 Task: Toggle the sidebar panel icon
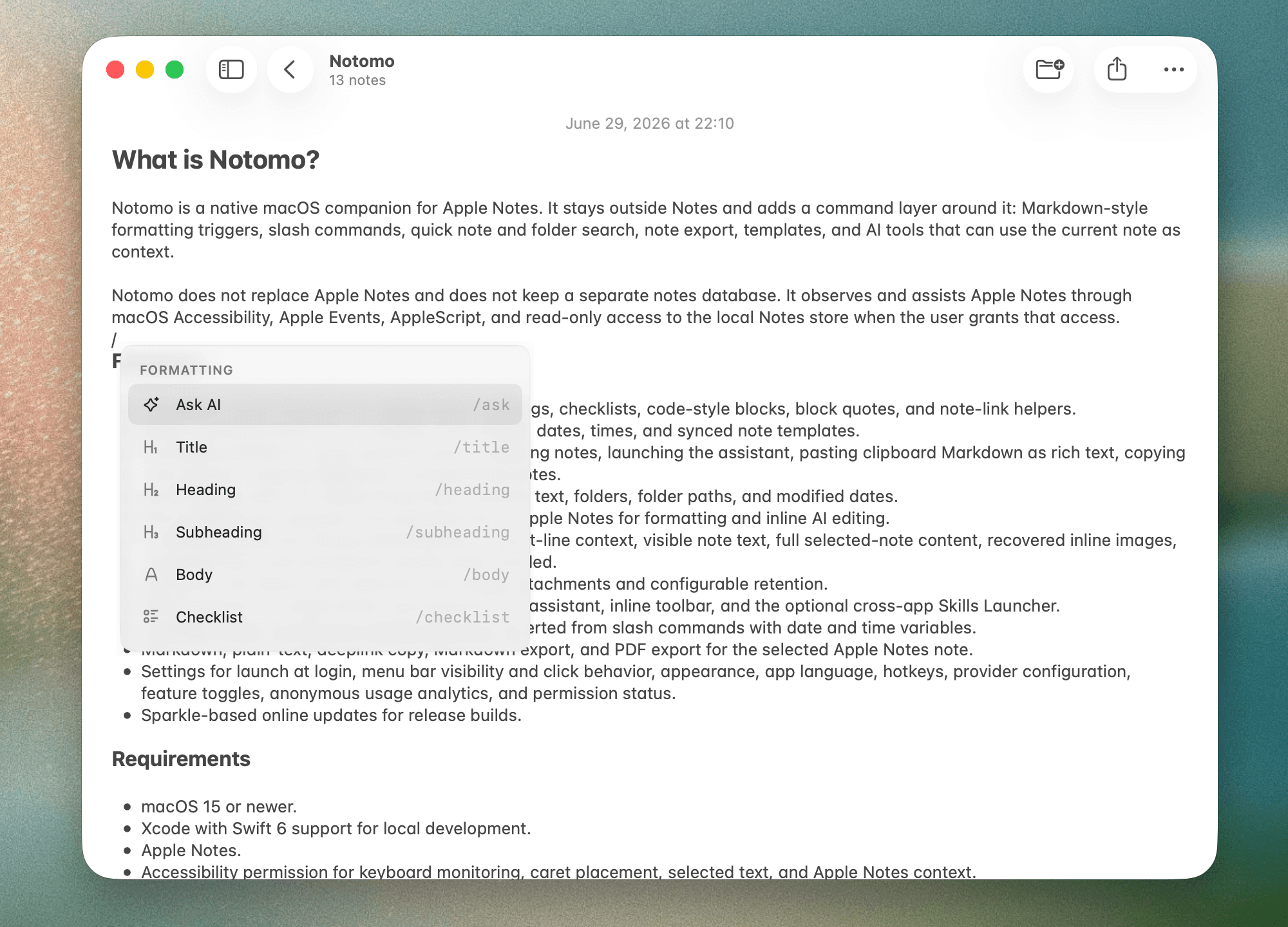[x=231, y=70]
